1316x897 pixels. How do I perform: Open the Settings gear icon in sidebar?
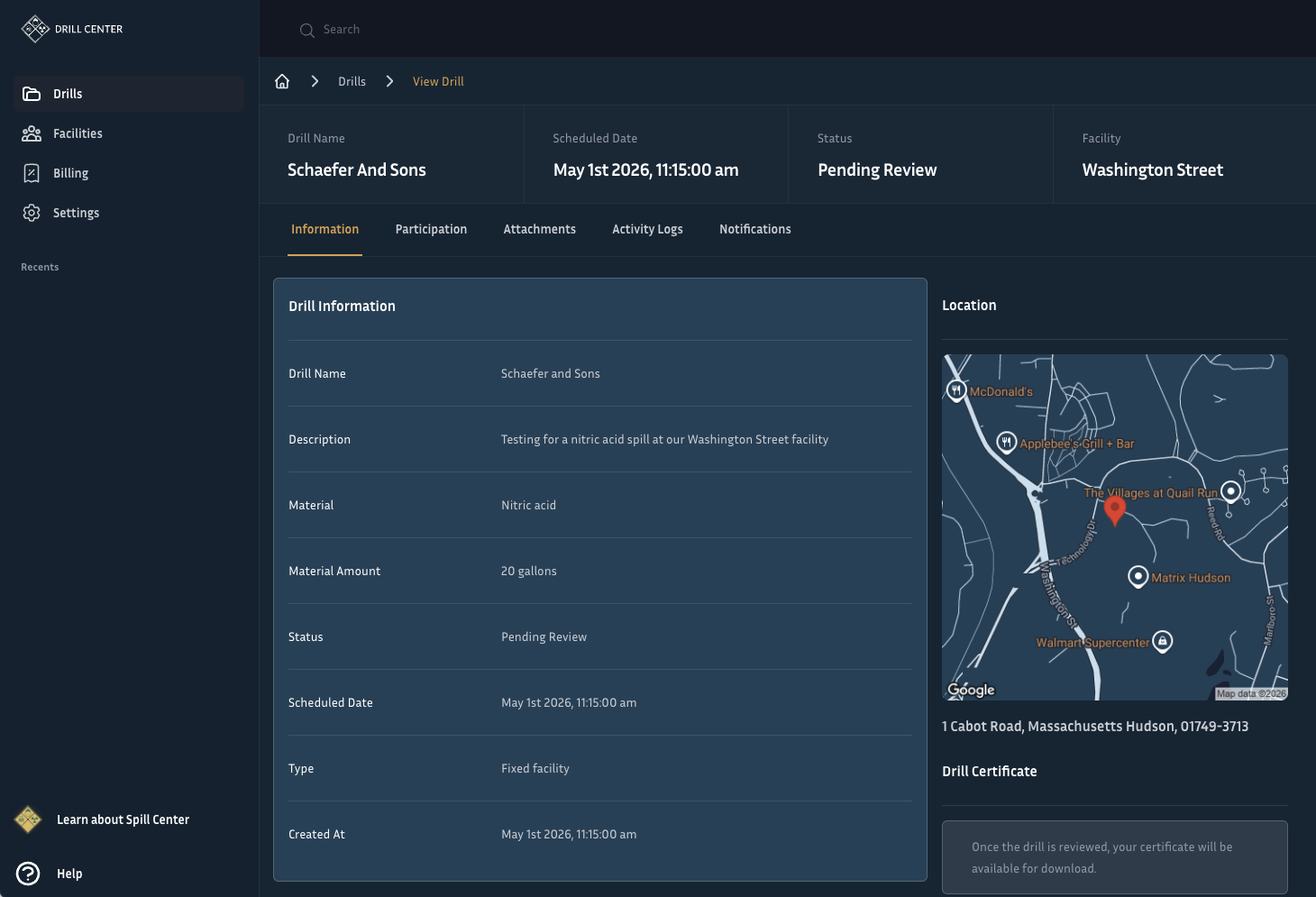[32, 213]
